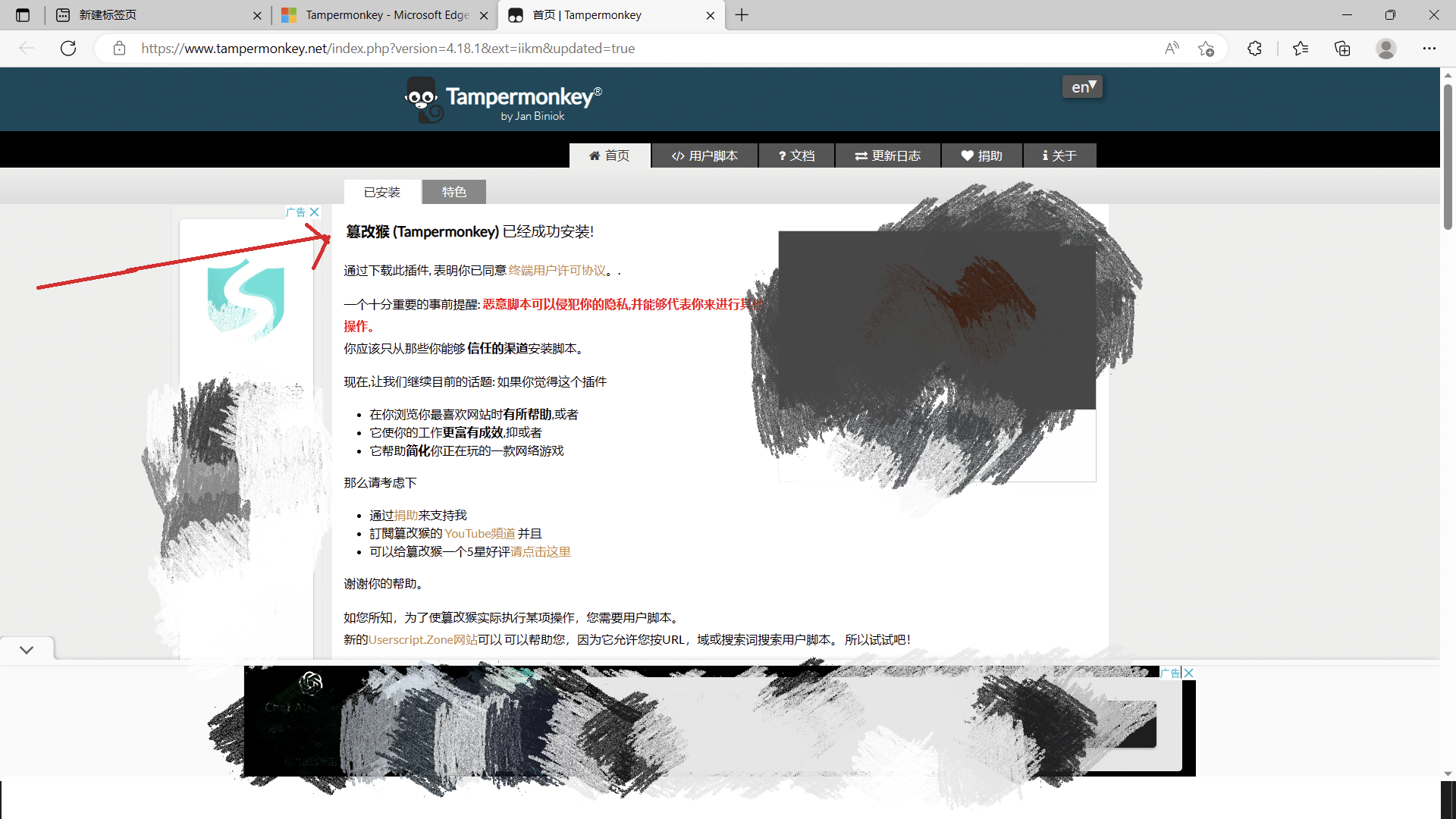Activate Read aloud icon
This screenshot has width=1456, height=819.
[x=1172, y=49]
